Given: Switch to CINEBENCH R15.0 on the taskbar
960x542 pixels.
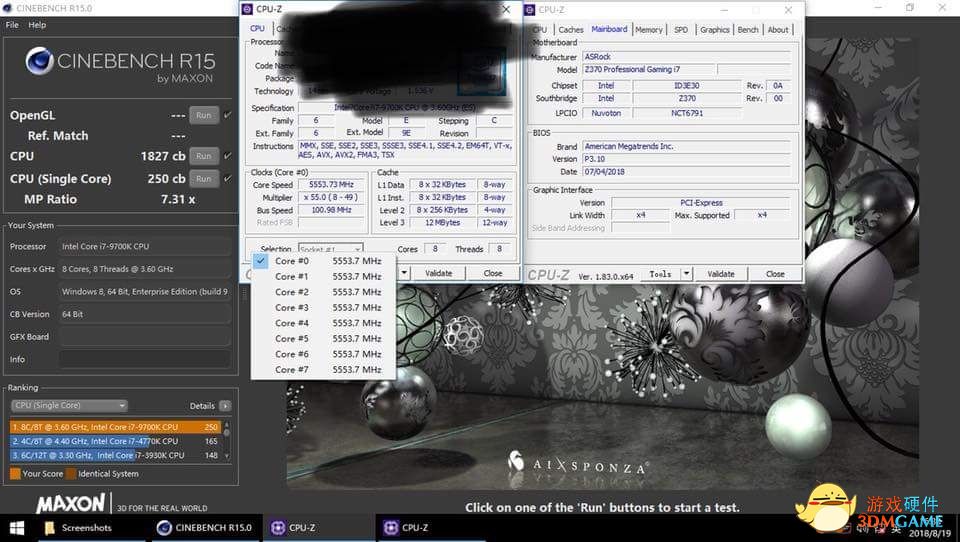Looking at the screenshot, I should pos(205,528).
